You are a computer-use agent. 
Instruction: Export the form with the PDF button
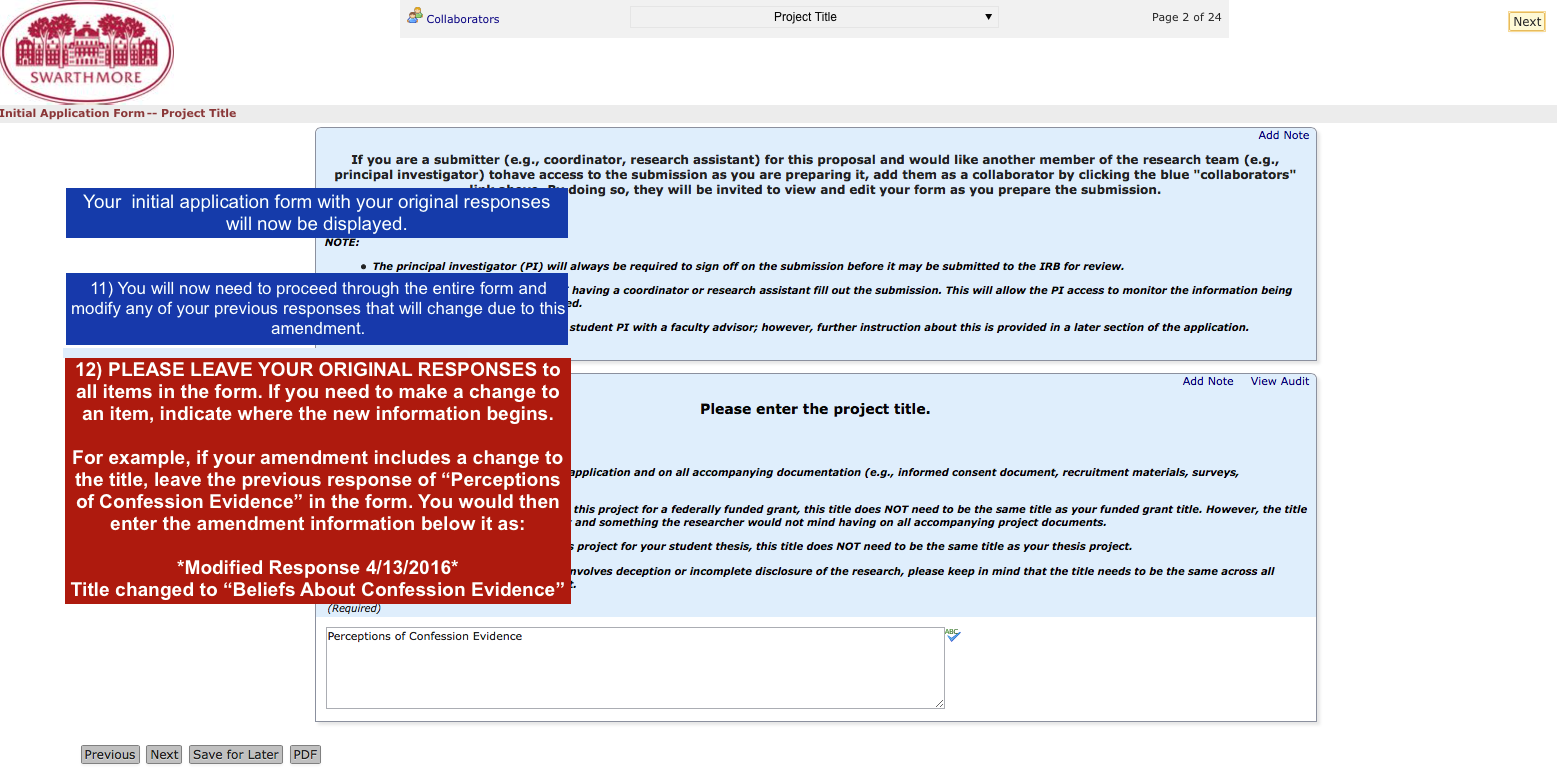(x=305, y=755)
